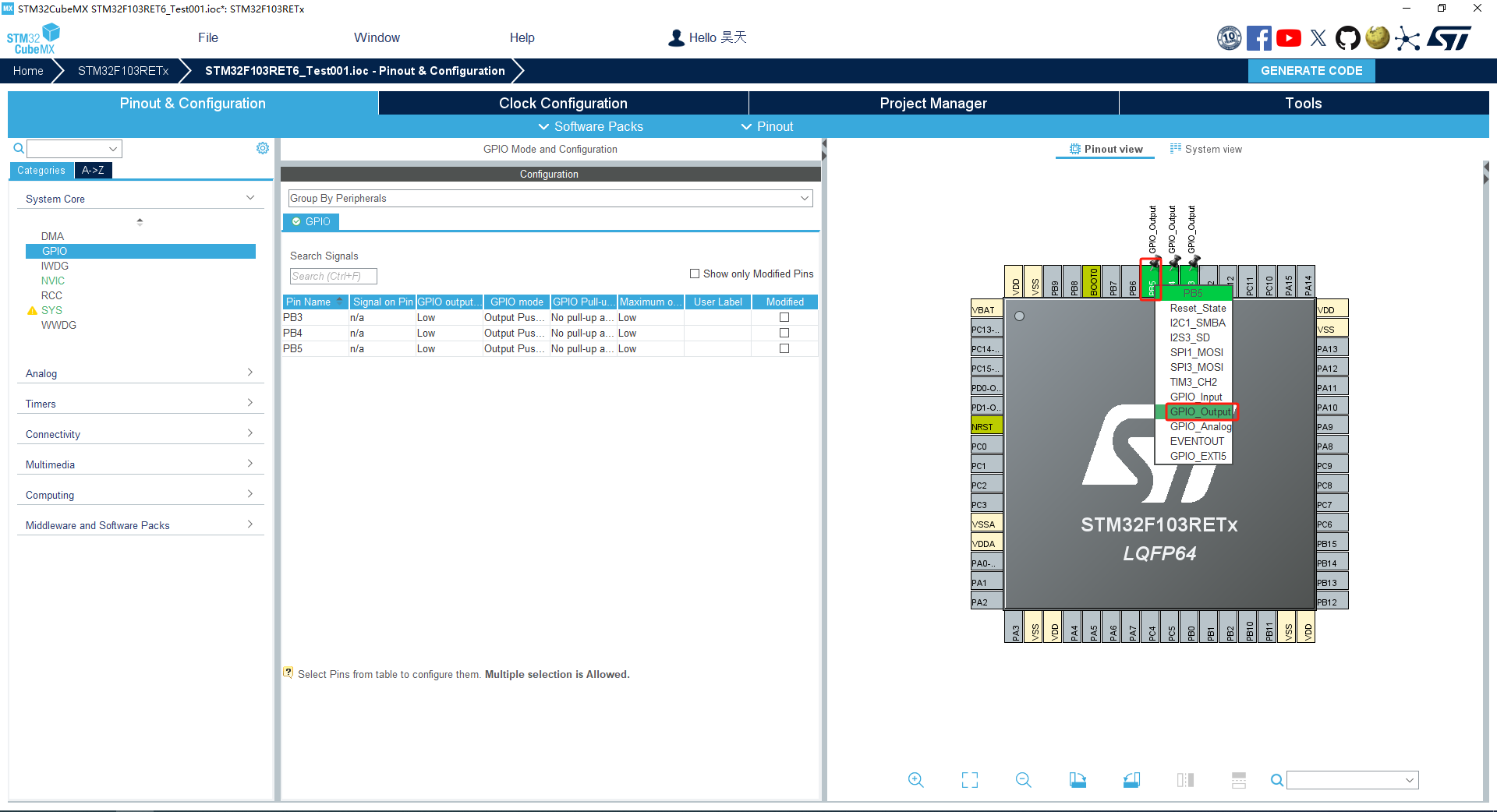Open the X (Twitter) link icon
Image resolution: width=1497 pixels, height=812 pixels.
pos(1318,37)
